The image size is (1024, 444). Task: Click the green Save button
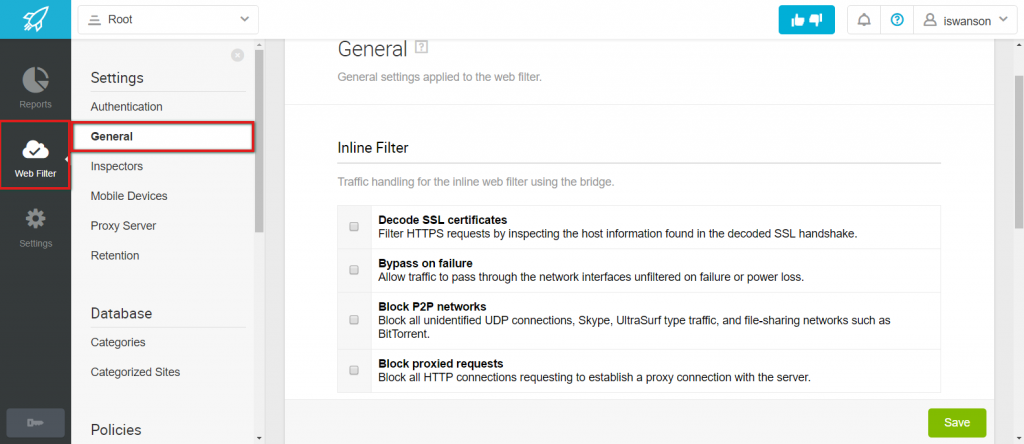pyautogui.click(x=956, y=423)
